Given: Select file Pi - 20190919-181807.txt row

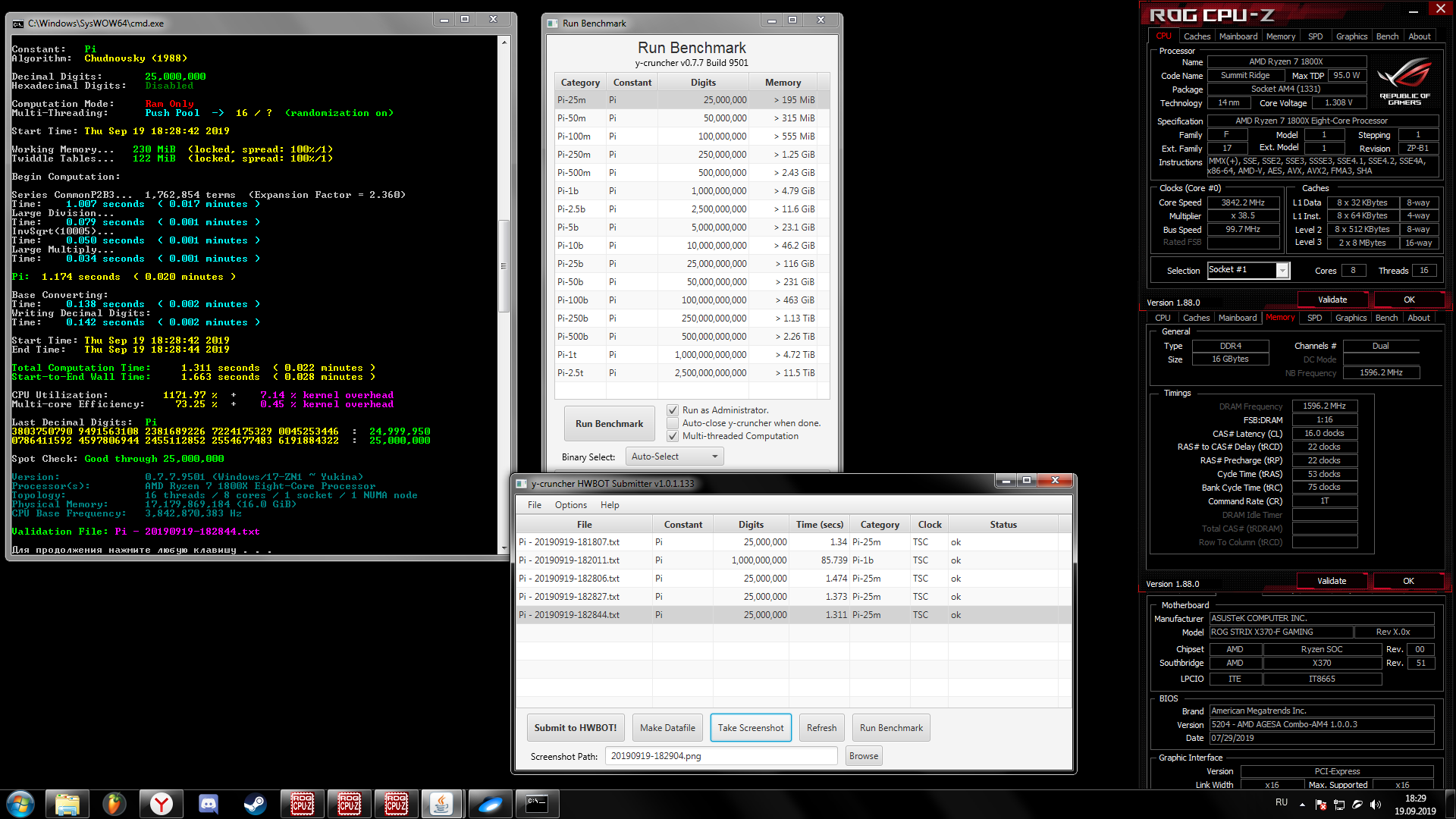Looking at the screenshot, I should click(794, 542).
